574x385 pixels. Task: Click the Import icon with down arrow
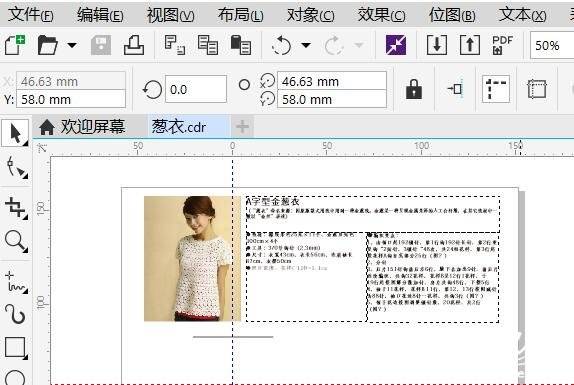[x=437, y=45]
